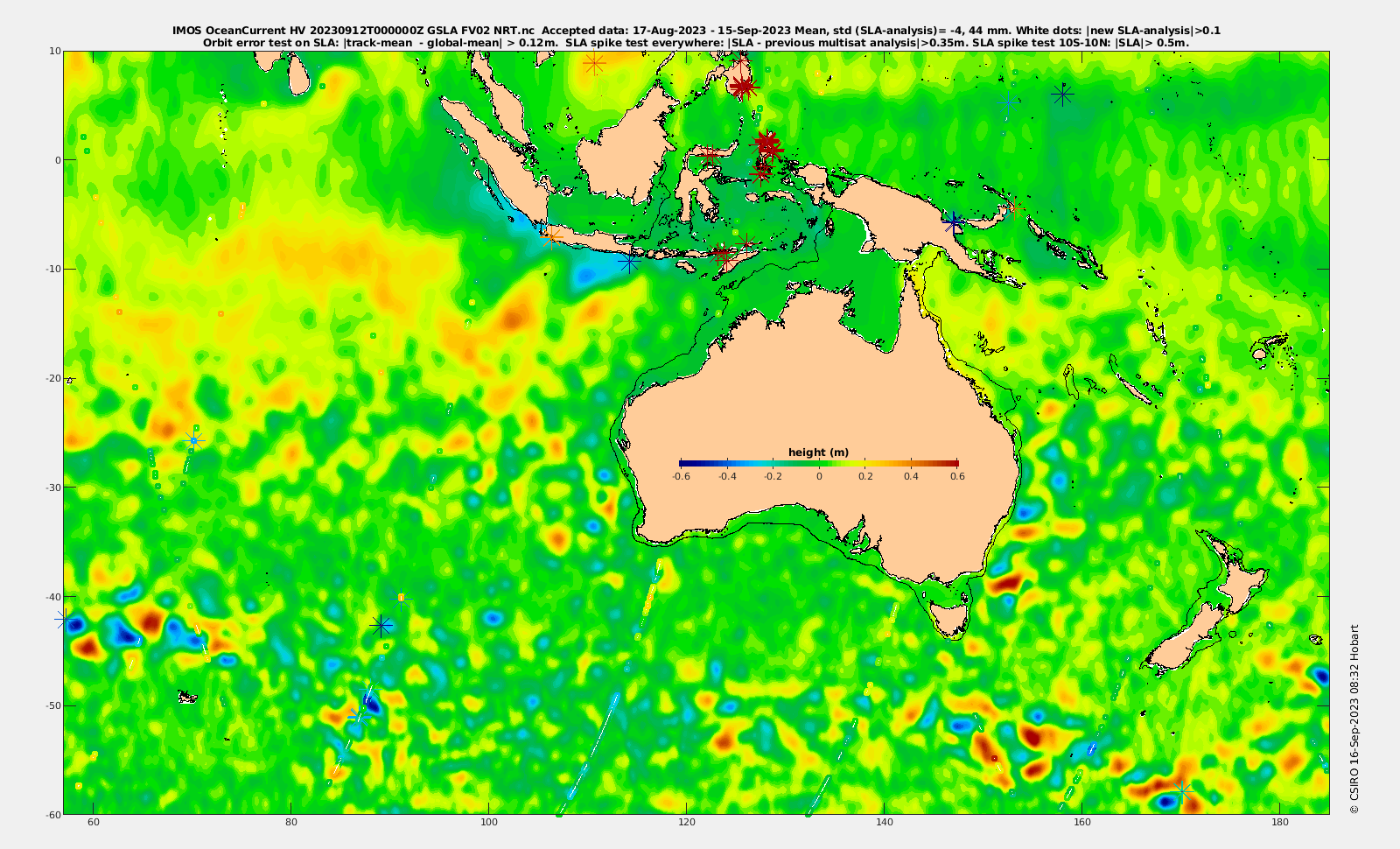Click the orange-blue asterisk near 91E, 40S

(401, 599)
